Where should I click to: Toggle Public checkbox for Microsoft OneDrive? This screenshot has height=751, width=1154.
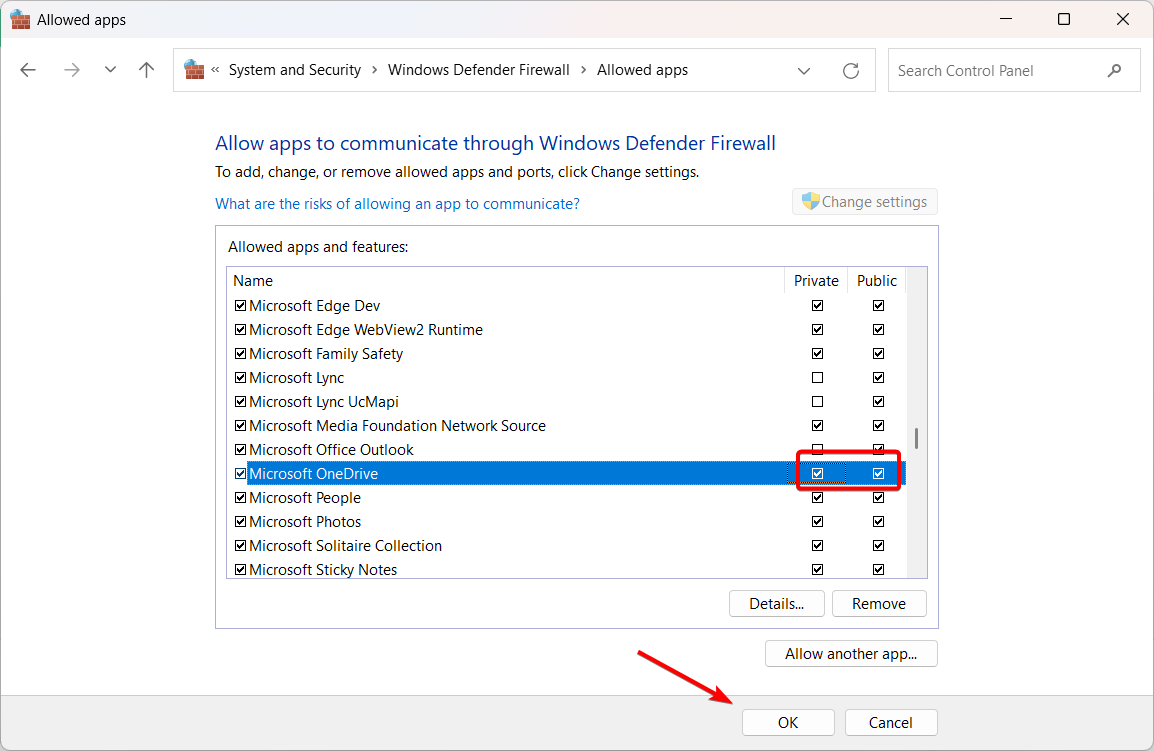point(878,474)
